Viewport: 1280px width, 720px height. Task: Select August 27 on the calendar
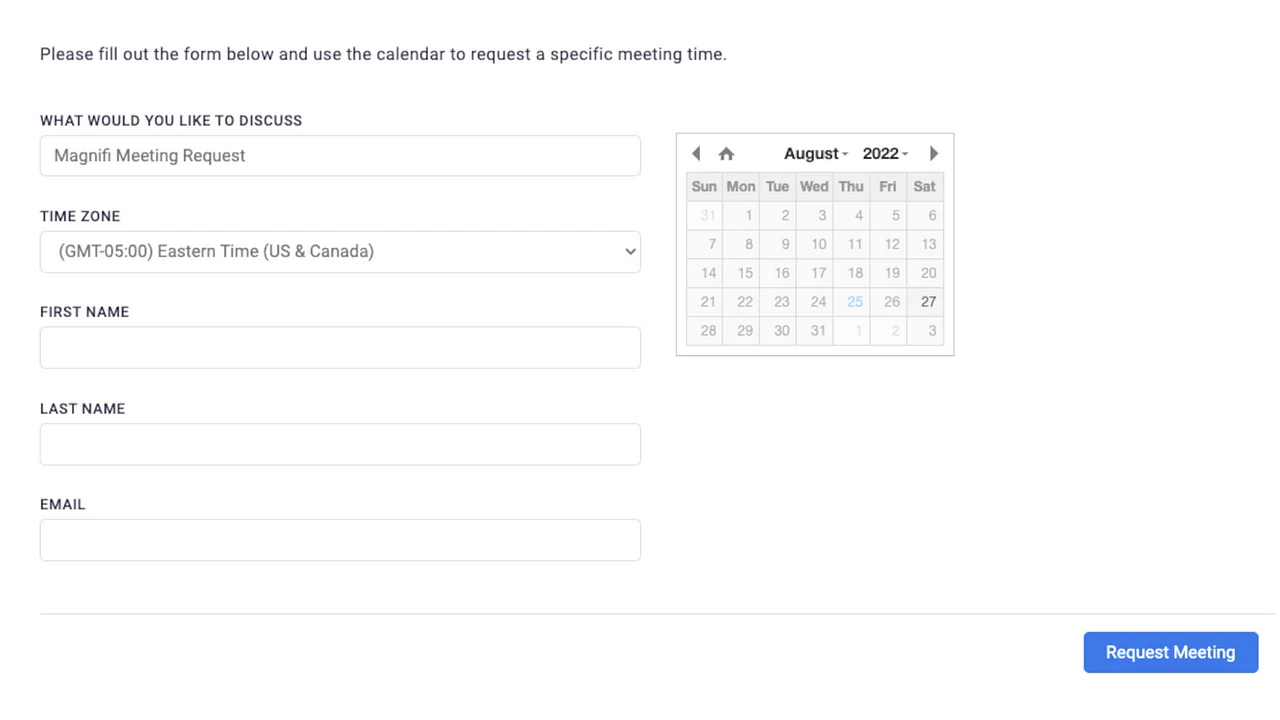928,302
